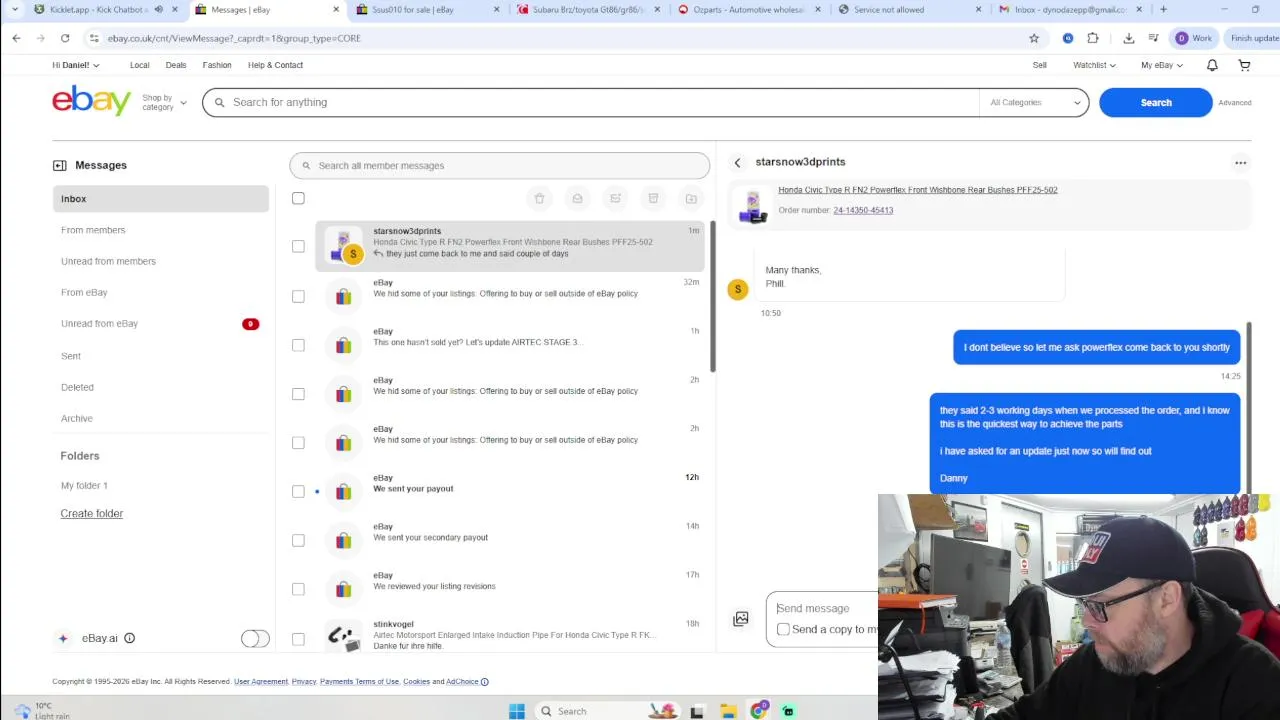Open the Advanced search link

(1235, 102)
